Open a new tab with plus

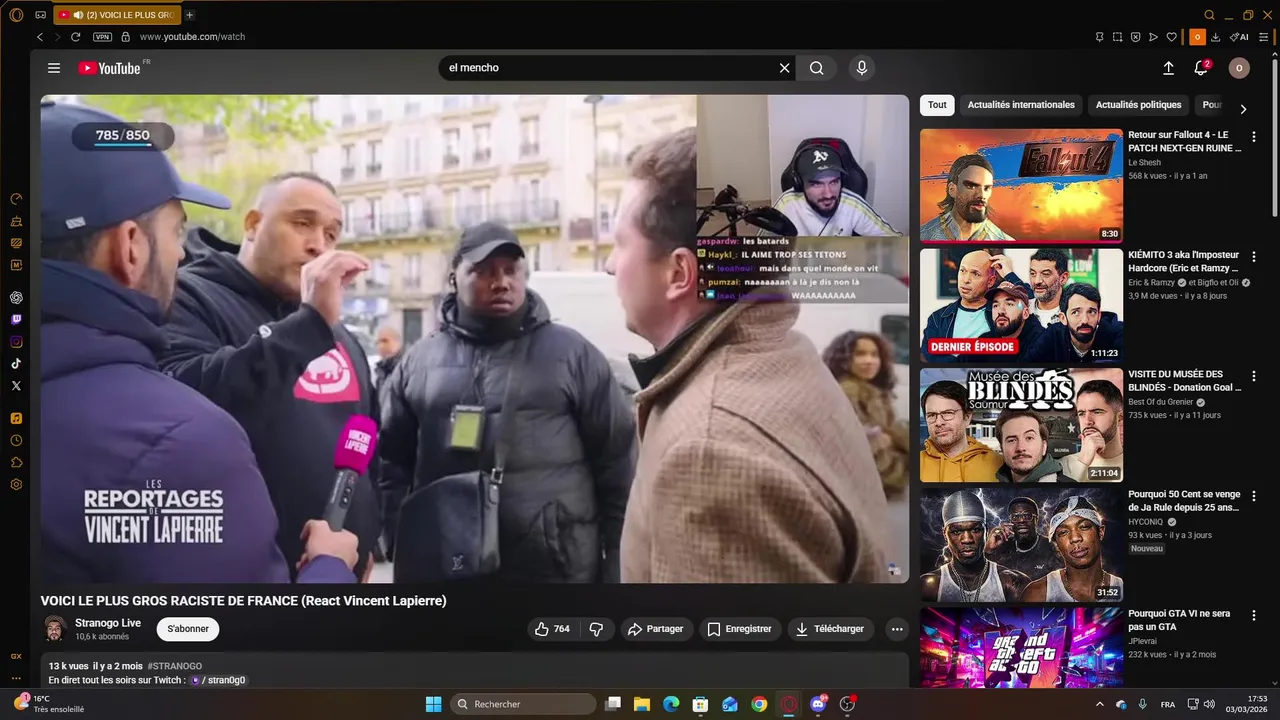[x=190, y=15]
